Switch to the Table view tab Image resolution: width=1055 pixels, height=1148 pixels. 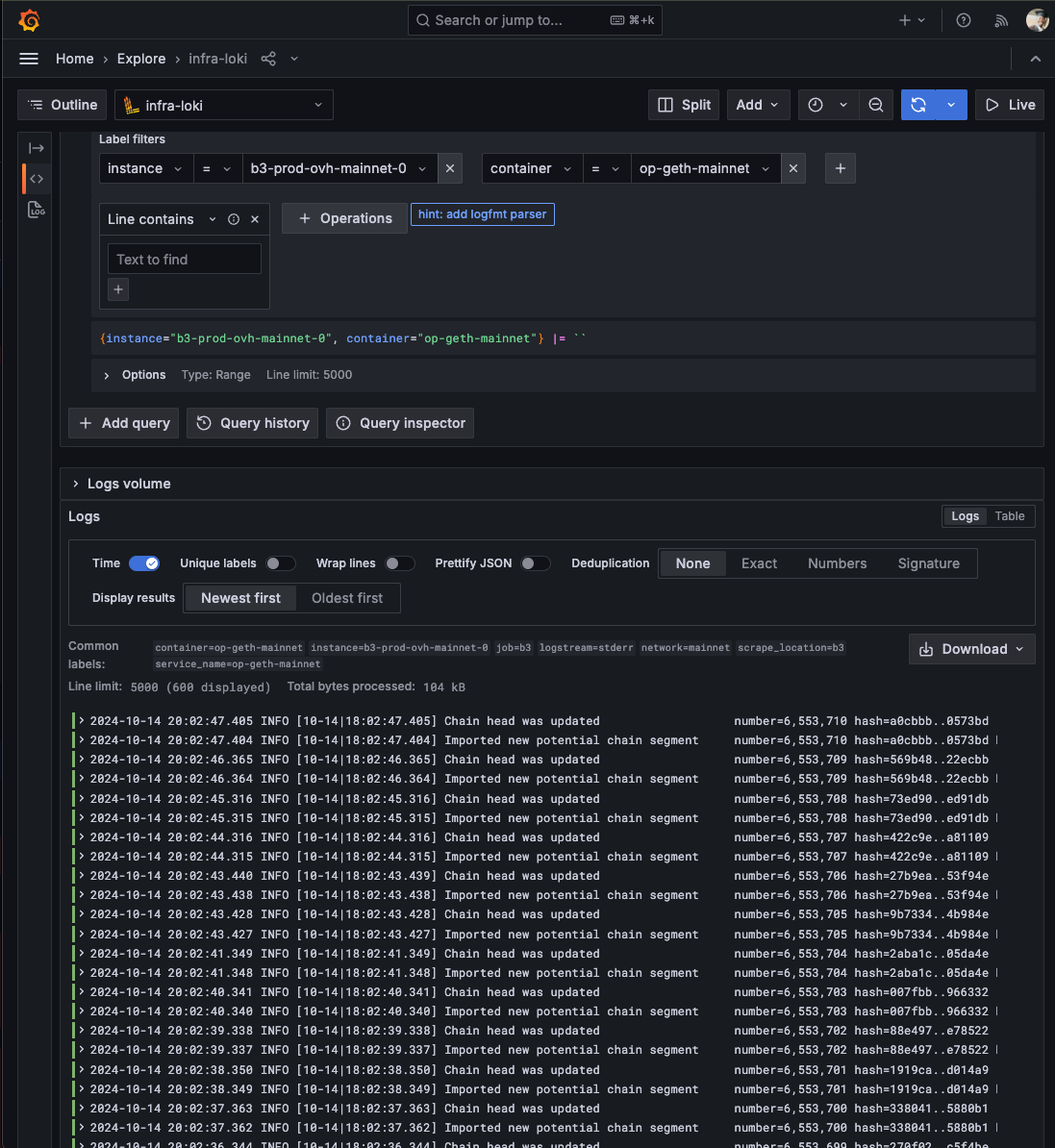click(x=1009, y=516)
